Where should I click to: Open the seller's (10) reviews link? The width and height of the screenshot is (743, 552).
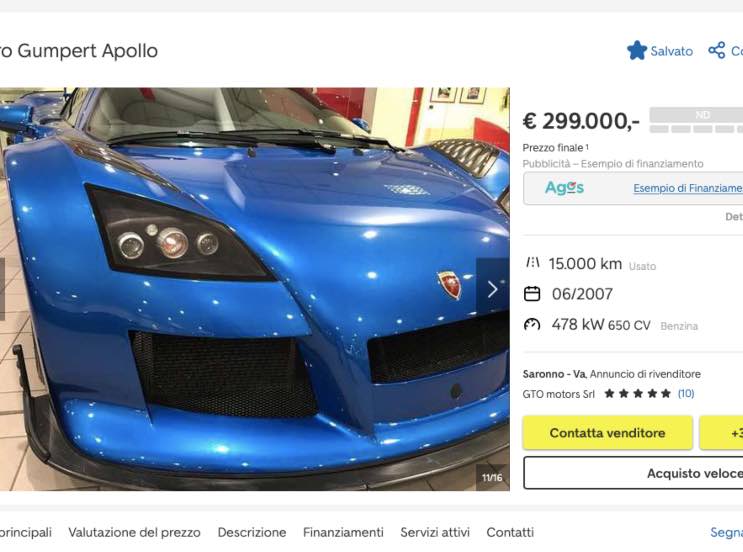686,394
